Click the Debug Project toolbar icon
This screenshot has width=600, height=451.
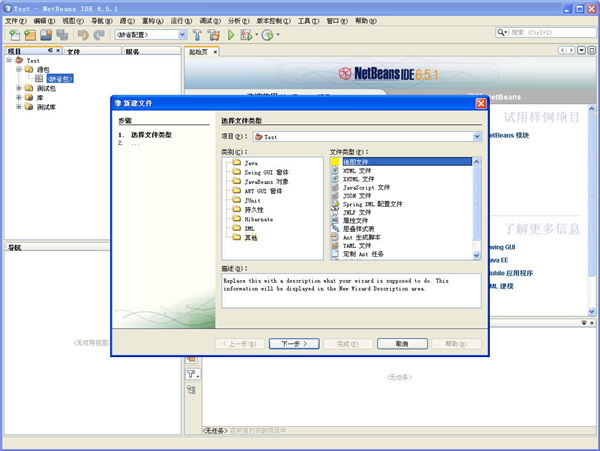246,35
